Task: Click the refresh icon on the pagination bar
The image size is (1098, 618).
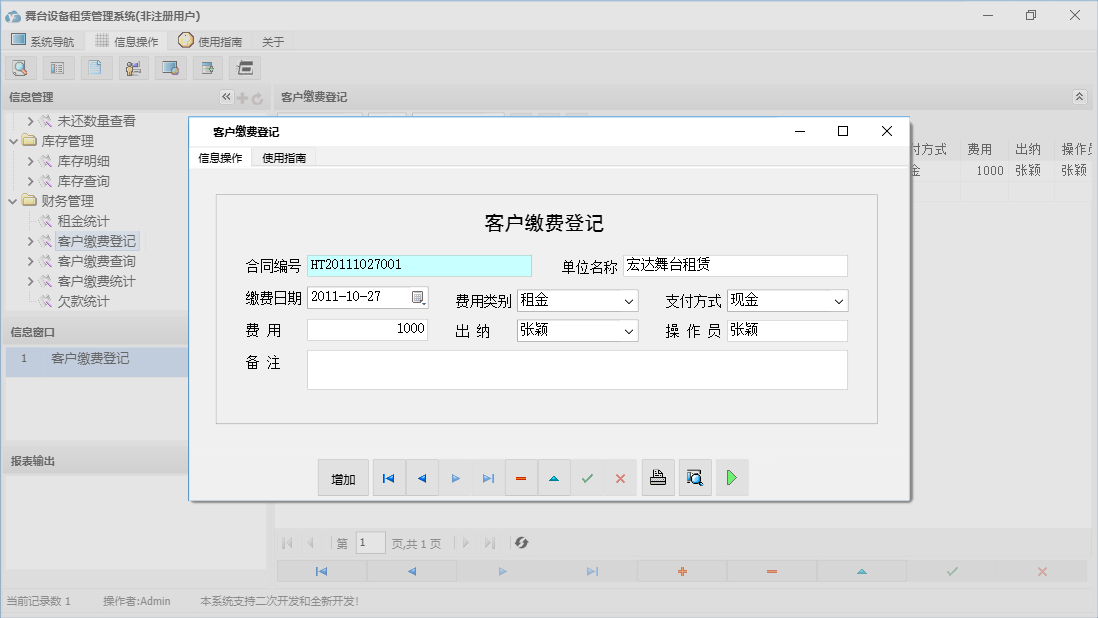Action: click(518, 542)
